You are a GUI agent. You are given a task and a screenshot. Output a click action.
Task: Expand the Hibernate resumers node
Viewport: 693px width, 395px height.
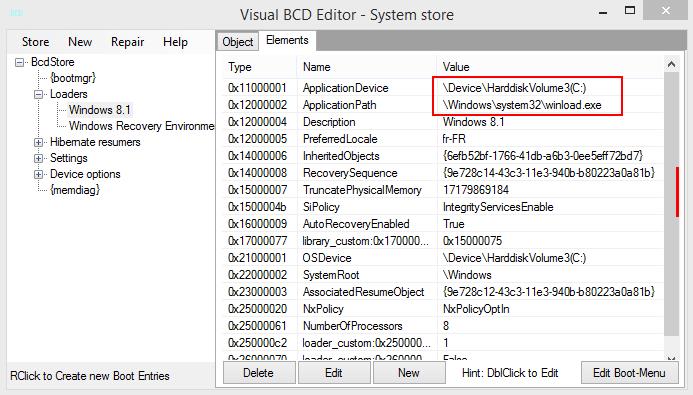coord(38,142)
